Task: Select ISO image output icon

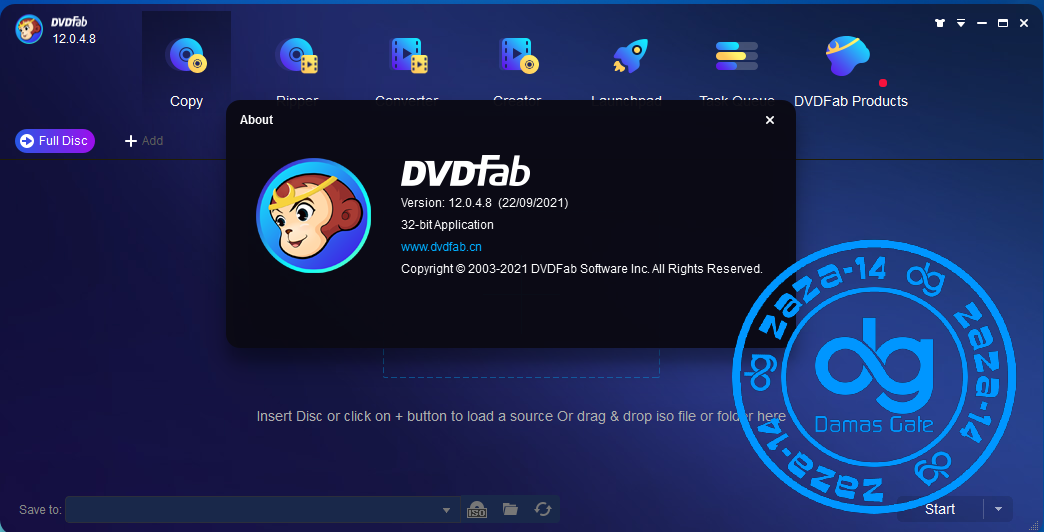Action: (x=477, y=509)
